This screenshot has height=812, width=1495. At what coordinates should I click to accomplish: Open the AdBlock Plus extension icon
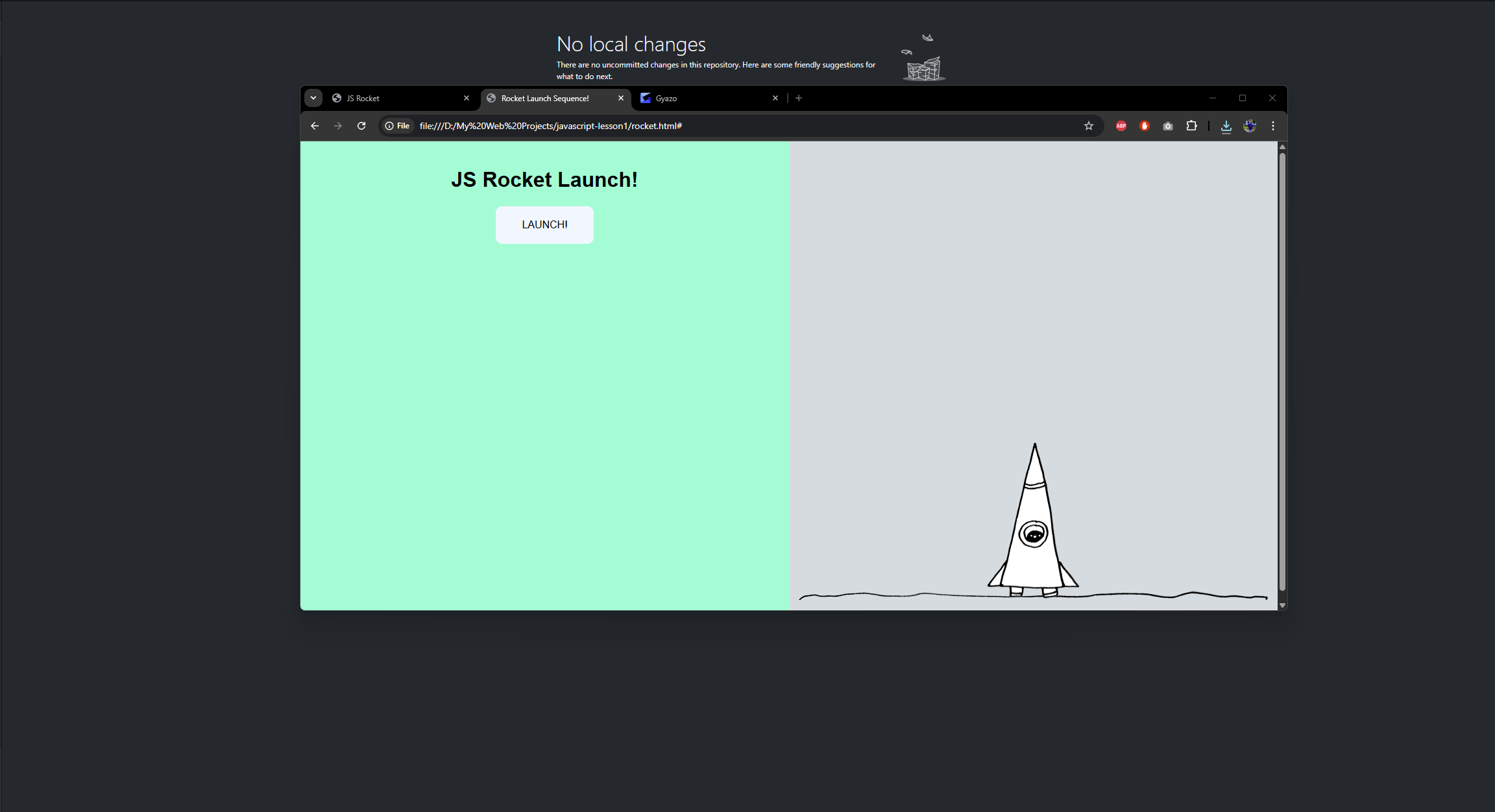(x=1121, y=126)
